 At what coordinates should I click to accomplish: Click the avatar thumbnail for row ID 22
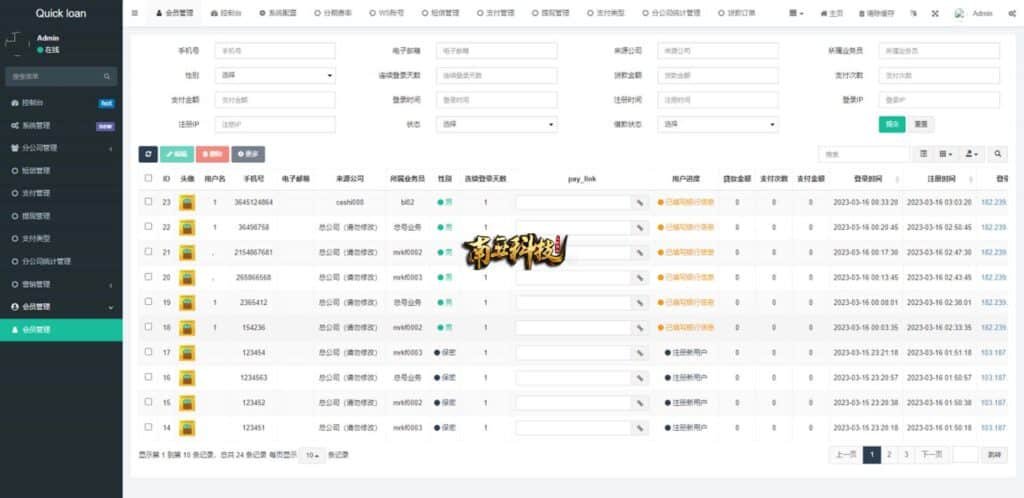(x=187, y=227)
